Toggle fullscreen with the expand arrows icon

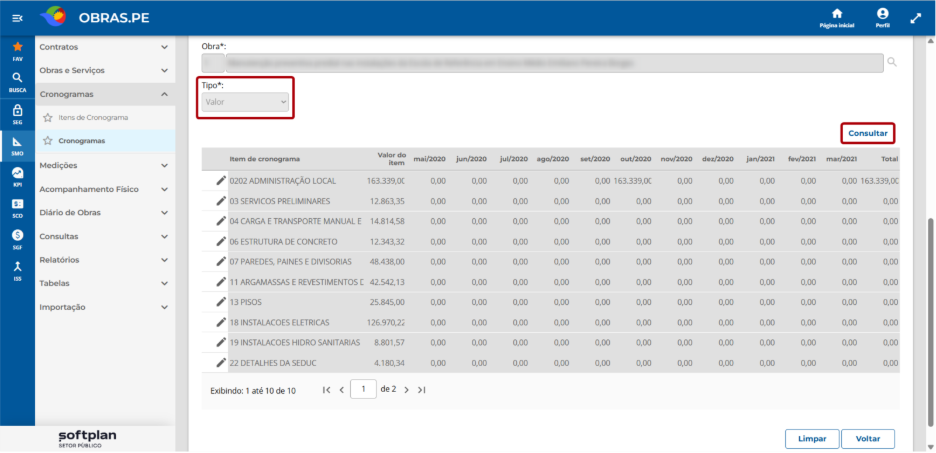pyautogui.click(x=916, y=19)
